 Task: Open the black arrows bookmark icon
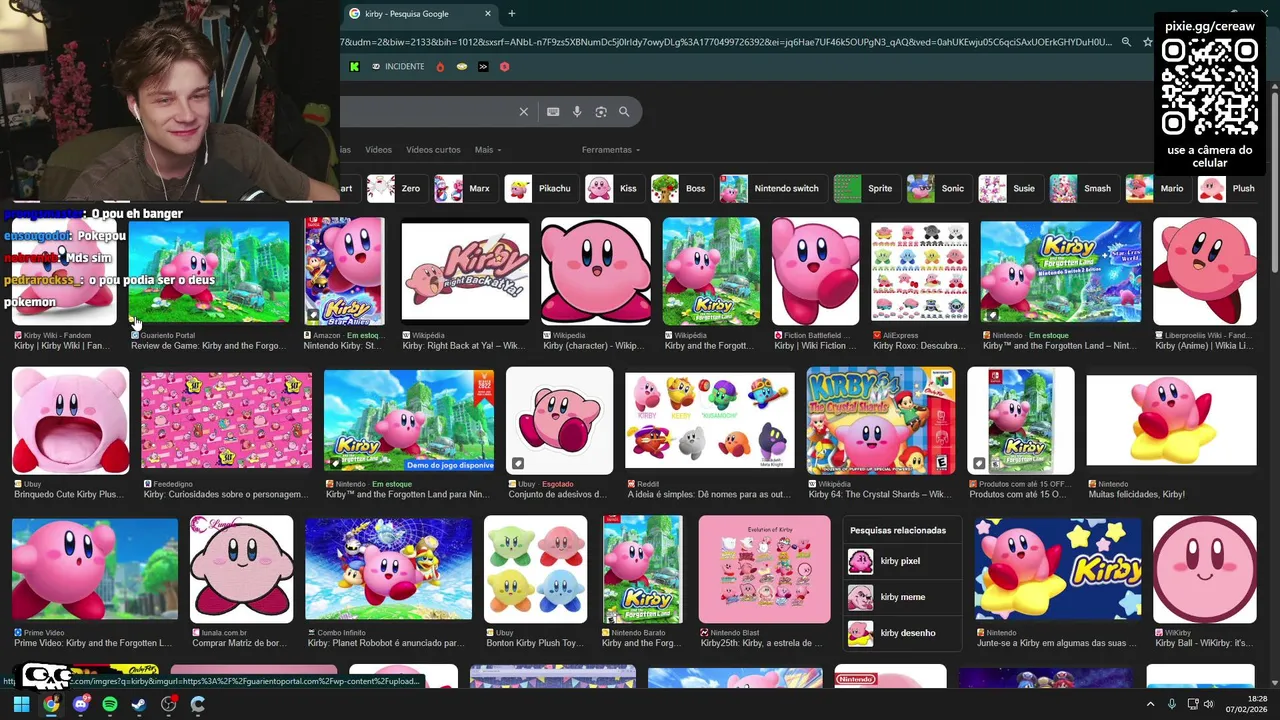483,67
